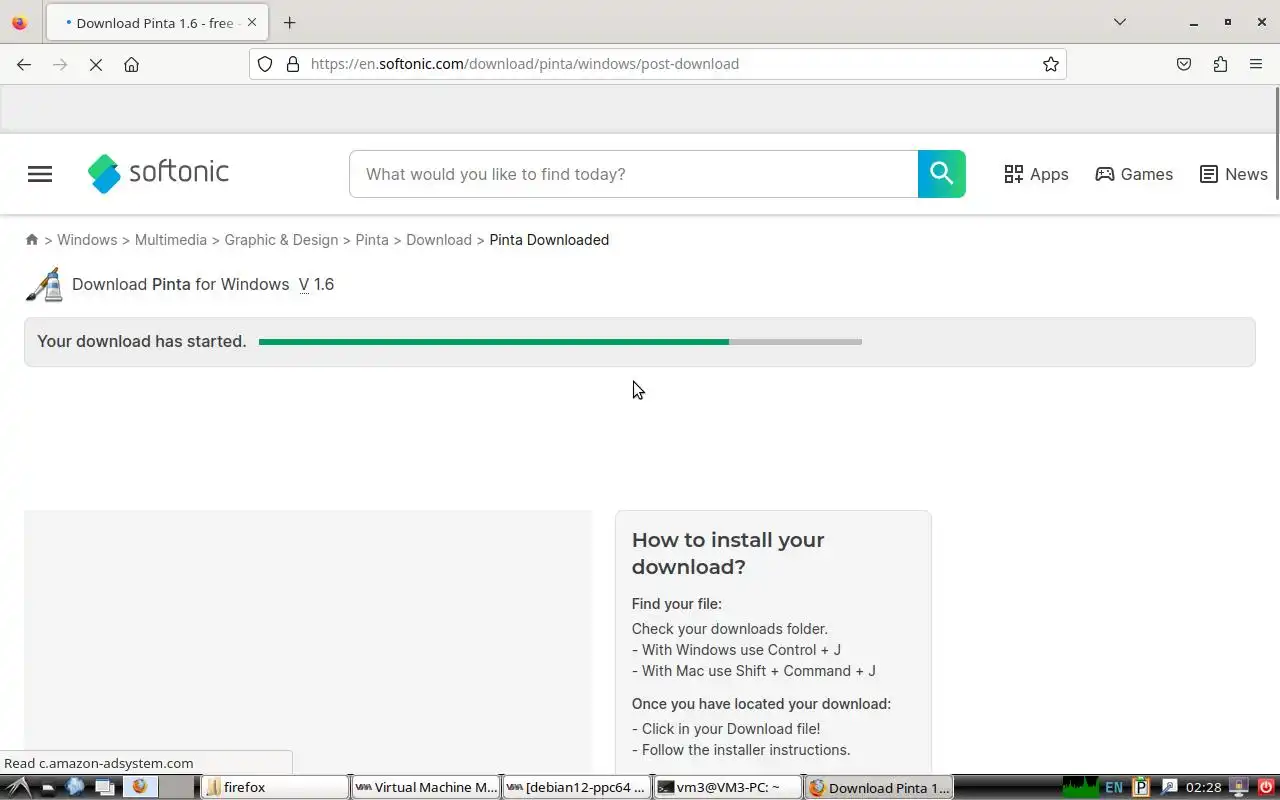Open the Windows breadcrumb link
Image resolution: width=1280 pixels, height=800 pixels.
[x=87, y=240]
